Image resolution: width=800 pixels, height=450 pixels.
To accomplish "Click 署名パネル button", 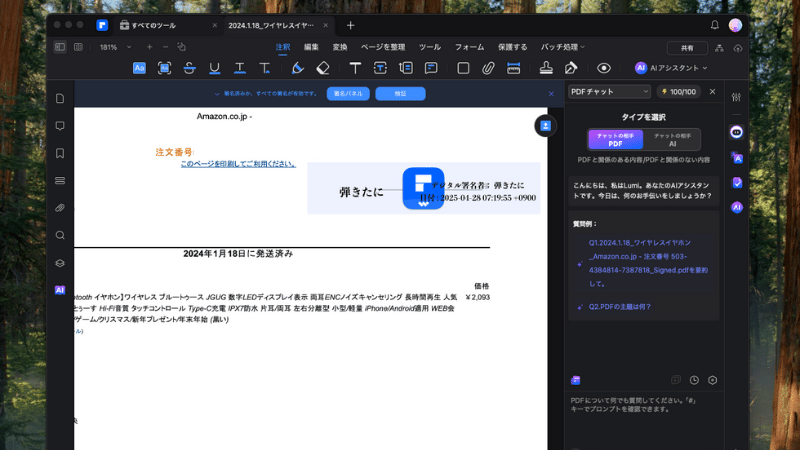I will point(348,93).
